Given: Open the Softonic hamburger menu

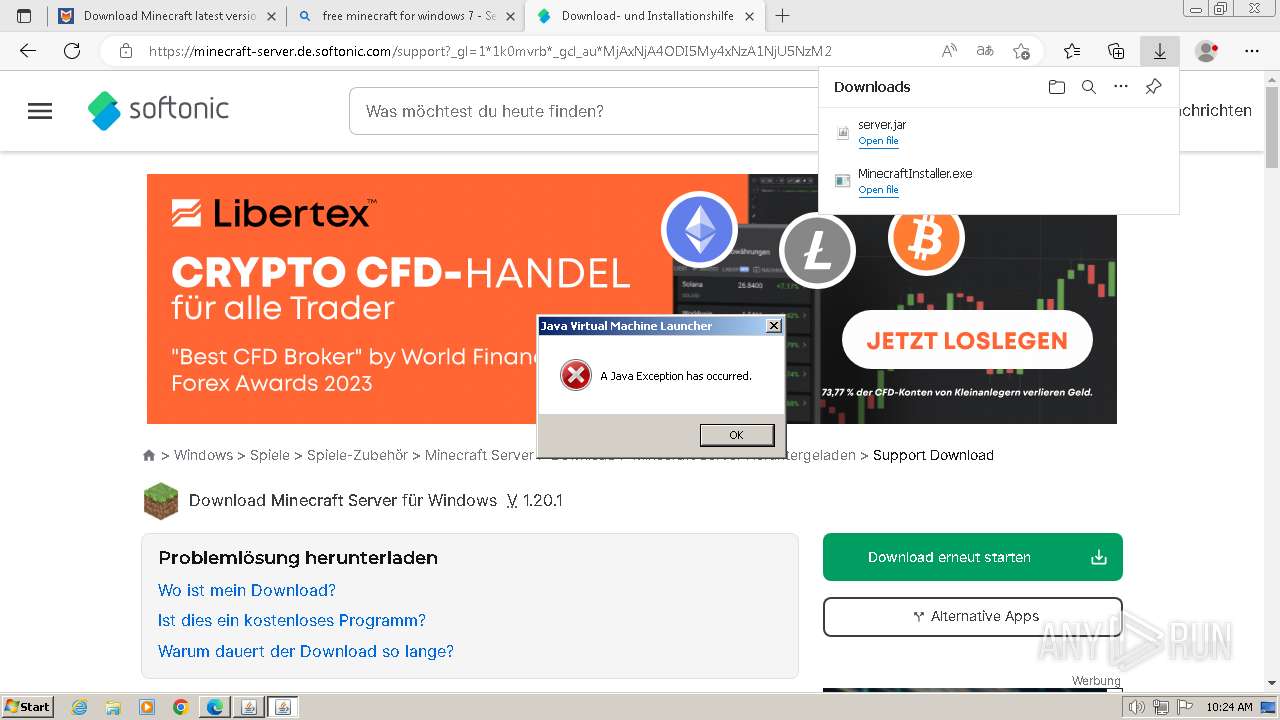Looking at the screenshot, I should click(40, 111).
